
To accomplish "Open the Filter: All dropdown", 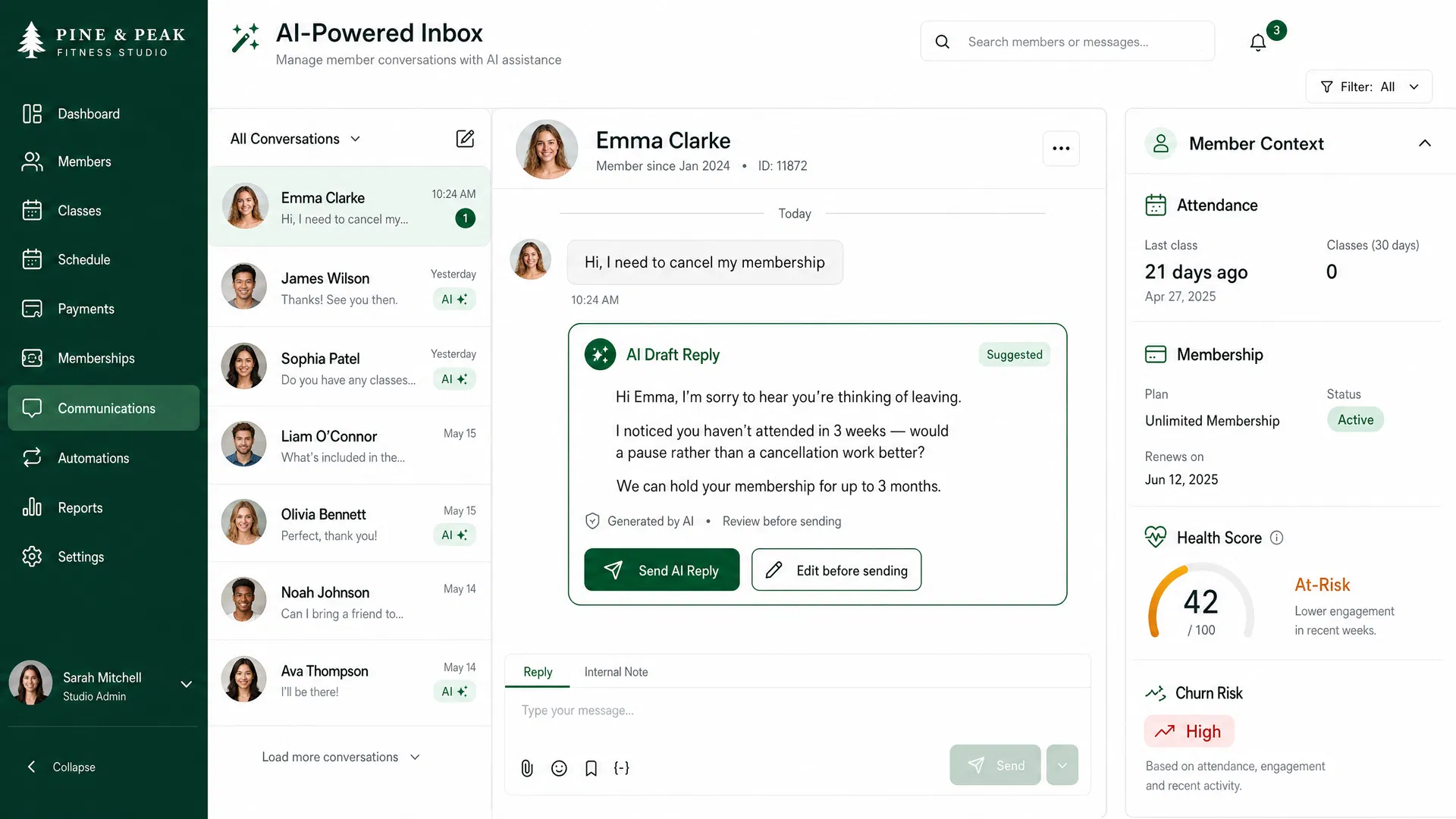I will tap(1369, 86).
